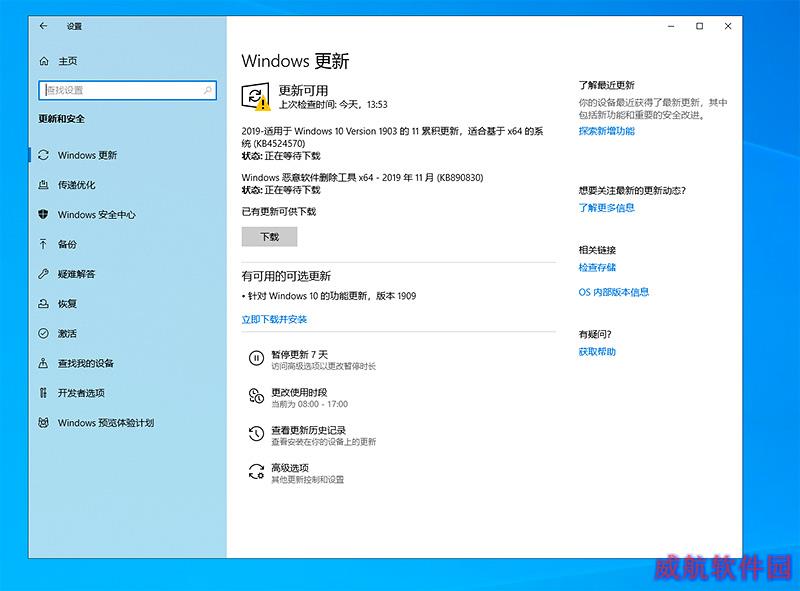Click the 开发者选项 tools icon
Viewport: 800px width, 591px height.
click(x=44, y=393)
